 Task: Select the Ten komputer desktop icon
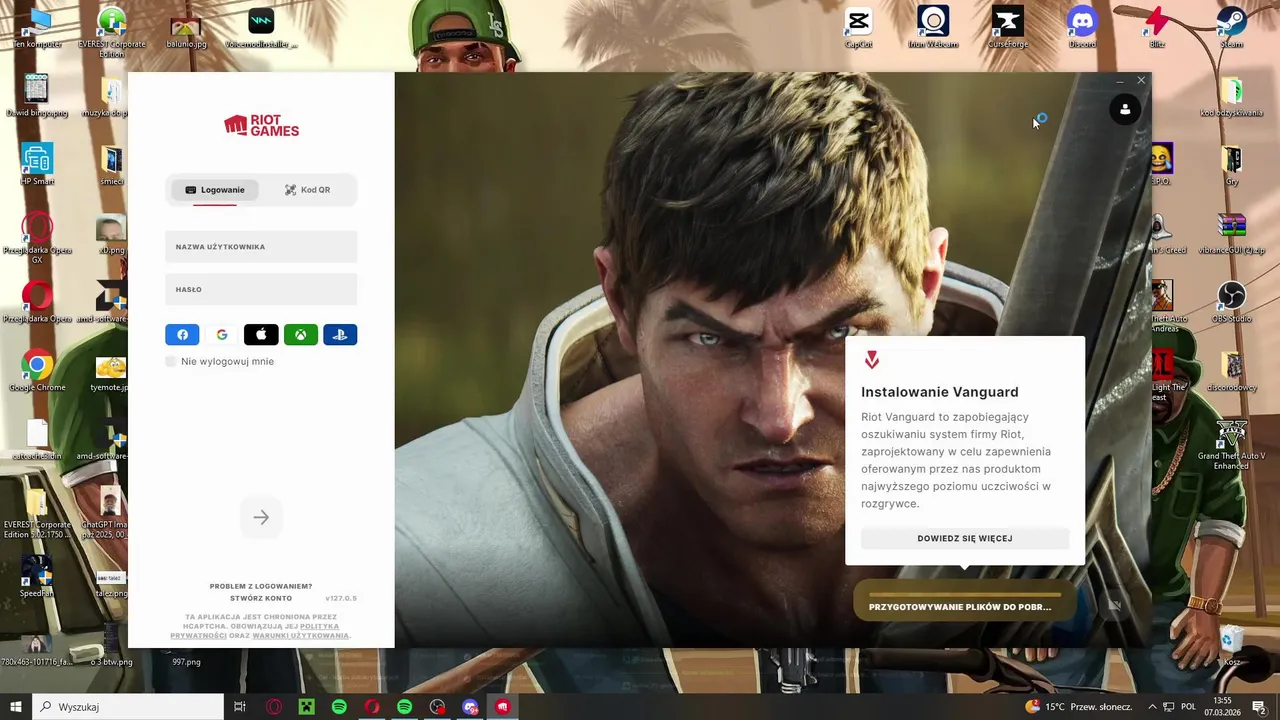click(37, 28)
